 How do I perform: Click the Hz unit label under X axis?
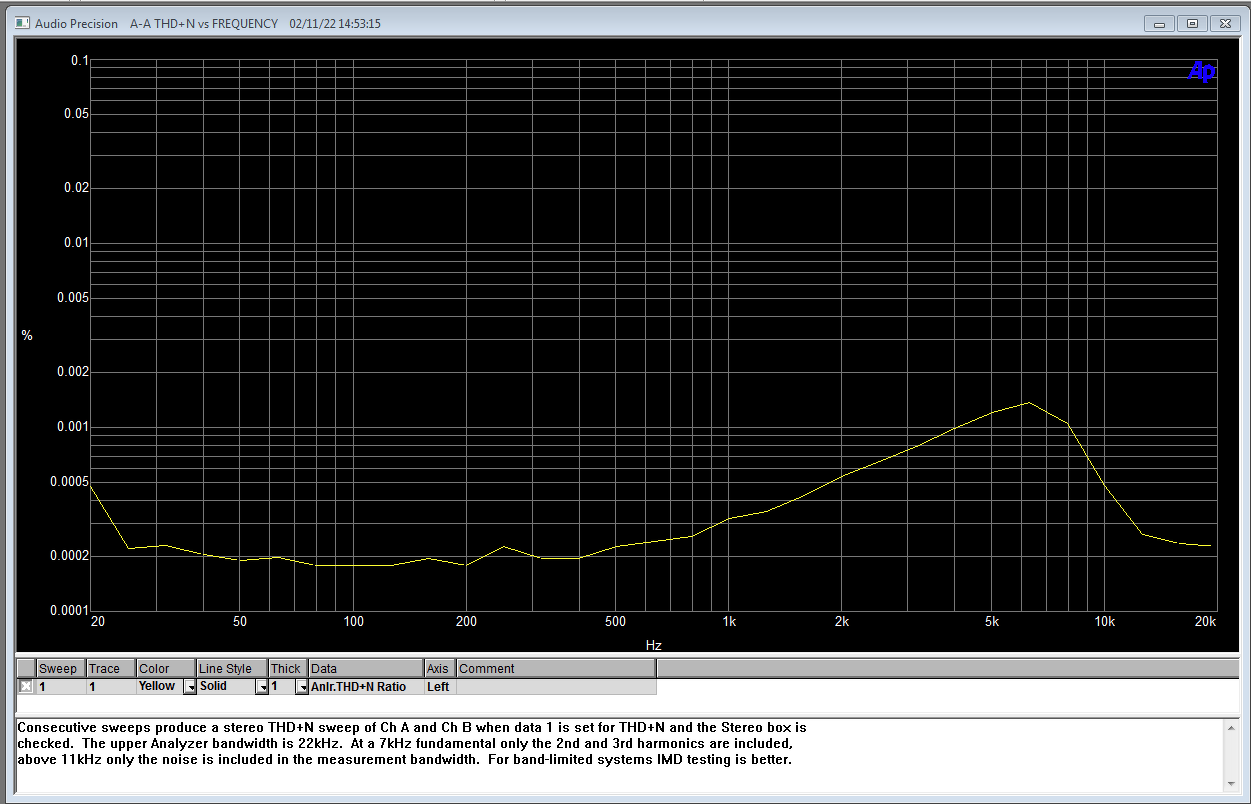653,645
